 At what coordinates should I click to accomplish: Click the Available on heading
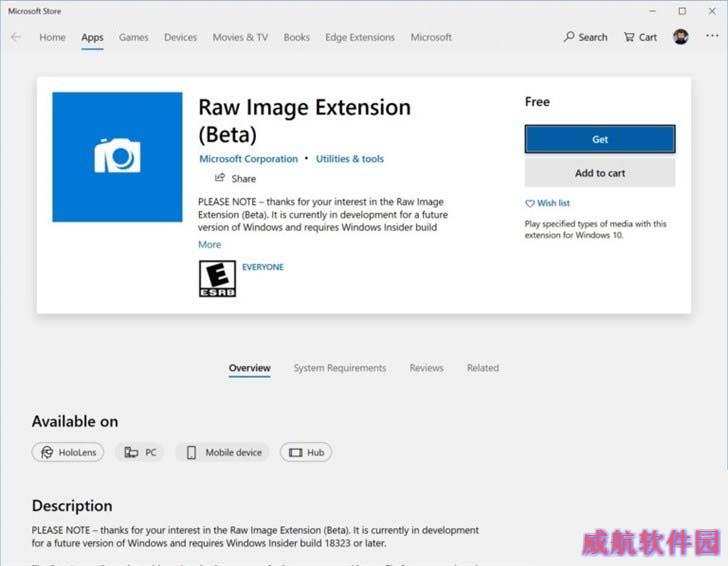(x=75, y=421)
